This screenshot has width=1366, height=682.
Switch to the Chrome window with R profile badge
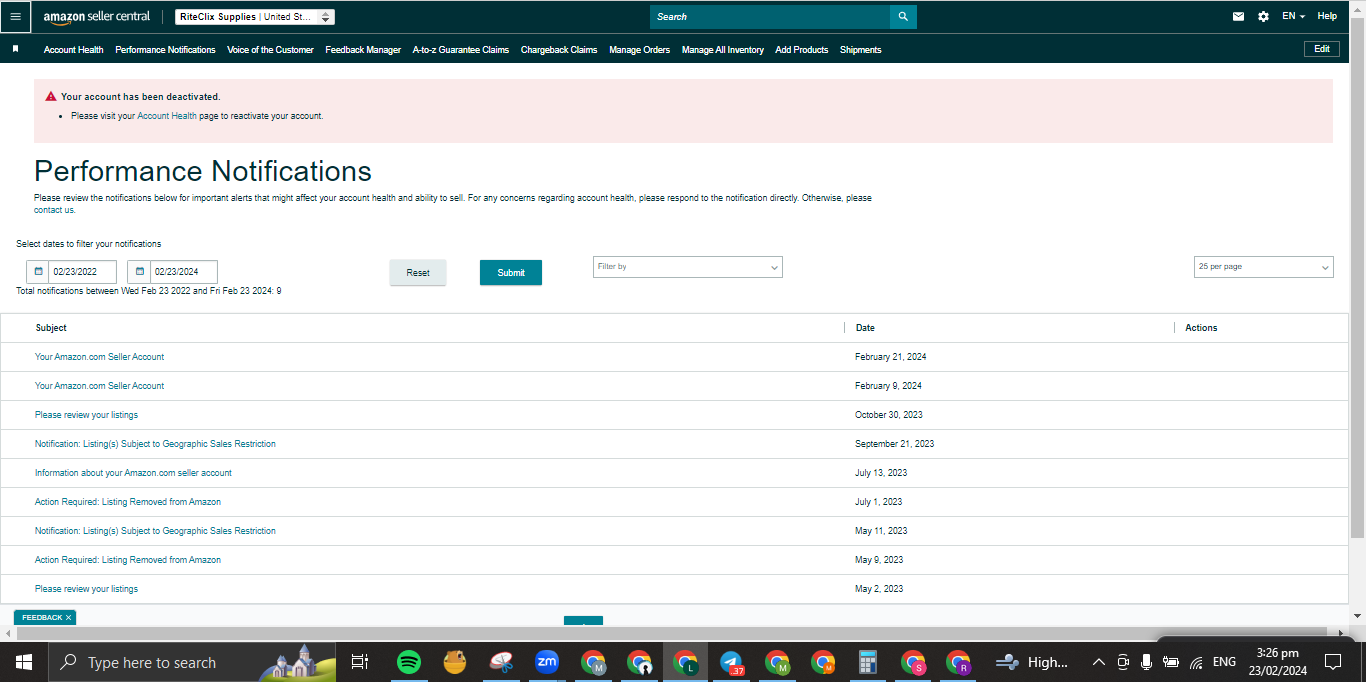coord(959,662)
